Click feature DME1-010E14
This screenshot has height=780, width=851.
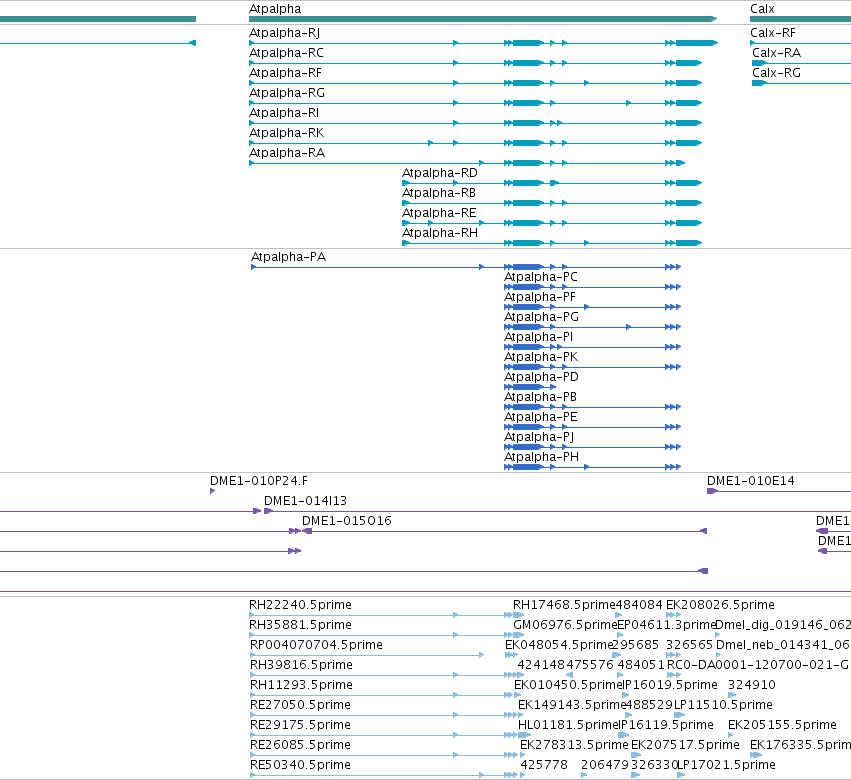coord(750,481)
